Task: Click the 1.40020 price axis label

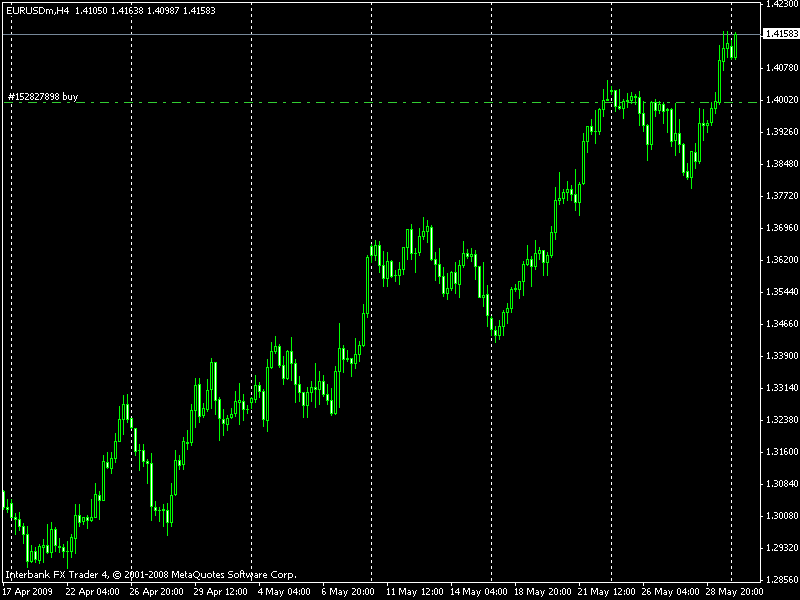Action: coord(778,100)
